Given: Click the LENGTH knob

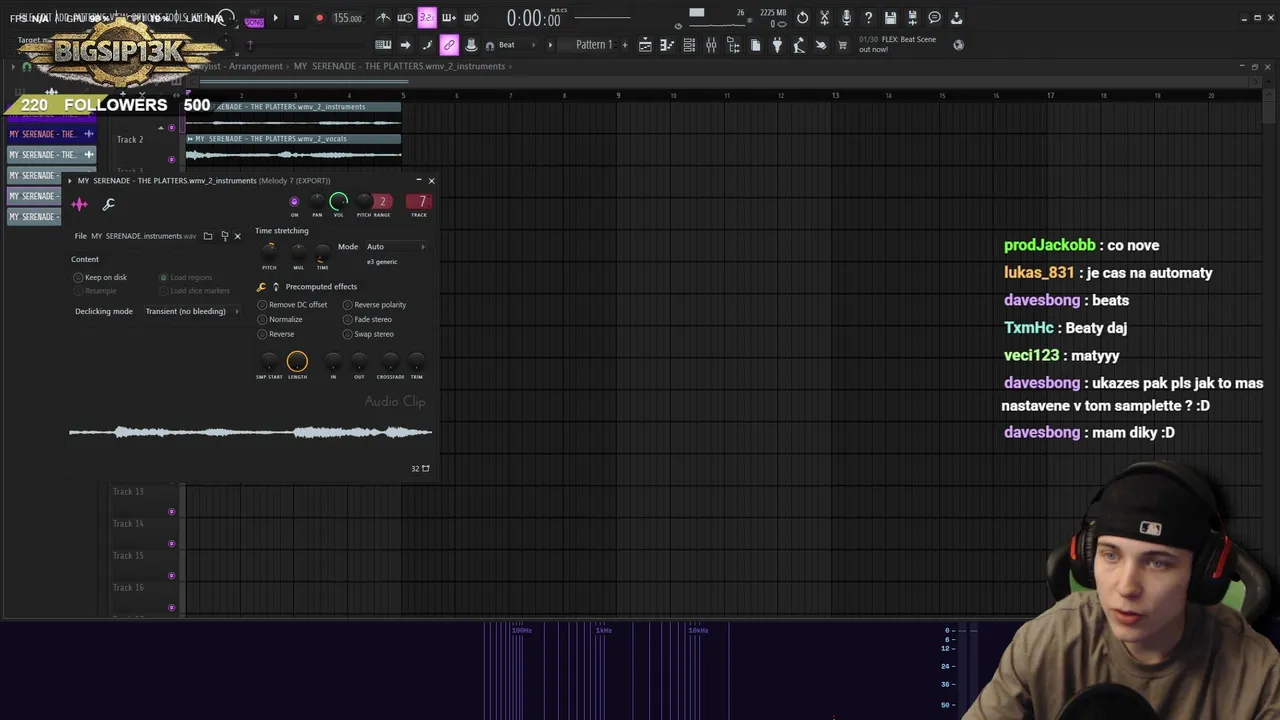Looking at the screenshot, I should [297, 362].
